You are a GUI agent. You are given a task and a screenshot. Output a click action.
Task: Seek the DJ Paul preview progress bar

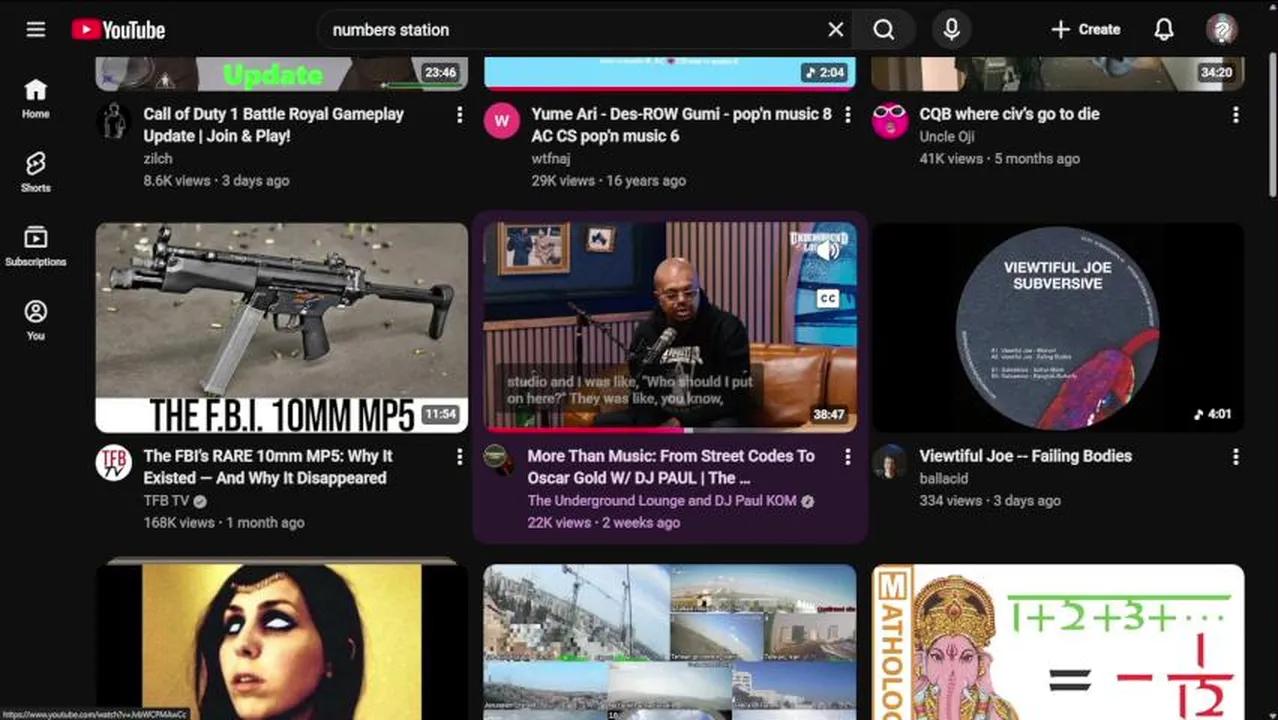670,430
